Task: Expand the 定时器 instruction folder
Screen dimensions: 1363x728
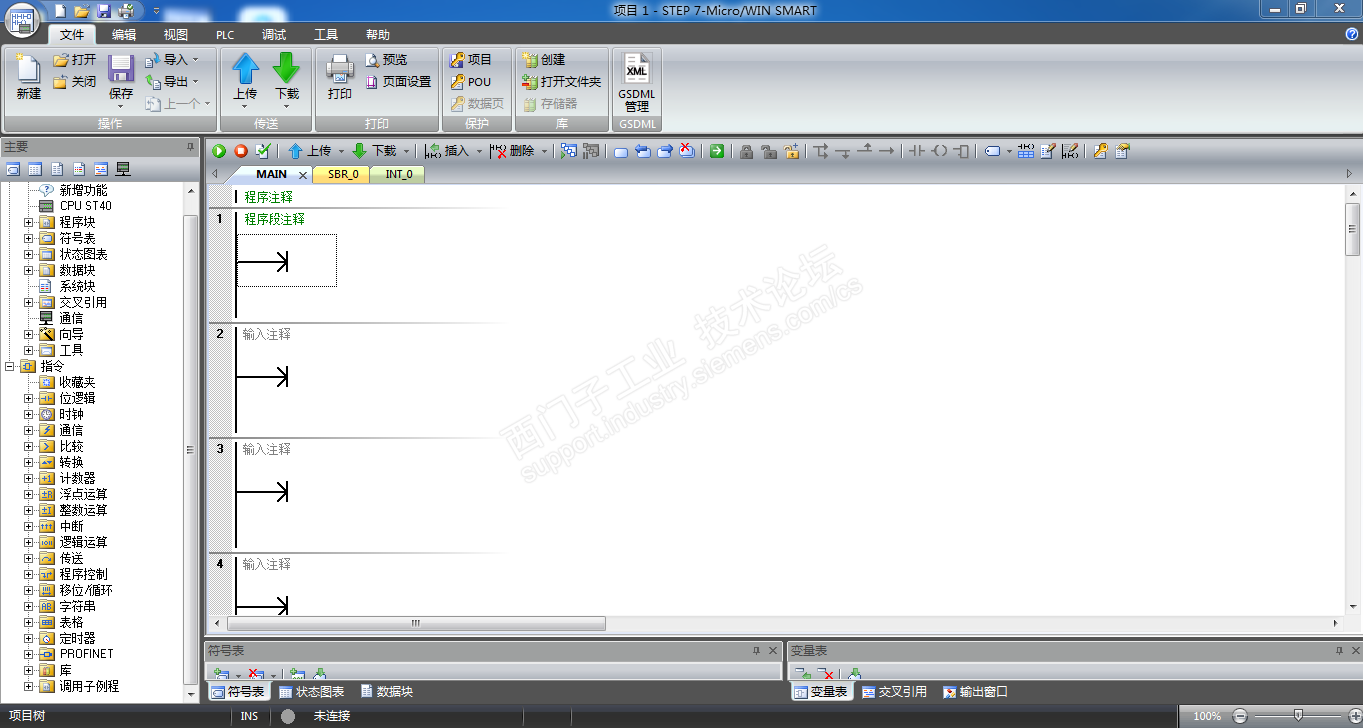Action: coord(29,638)
